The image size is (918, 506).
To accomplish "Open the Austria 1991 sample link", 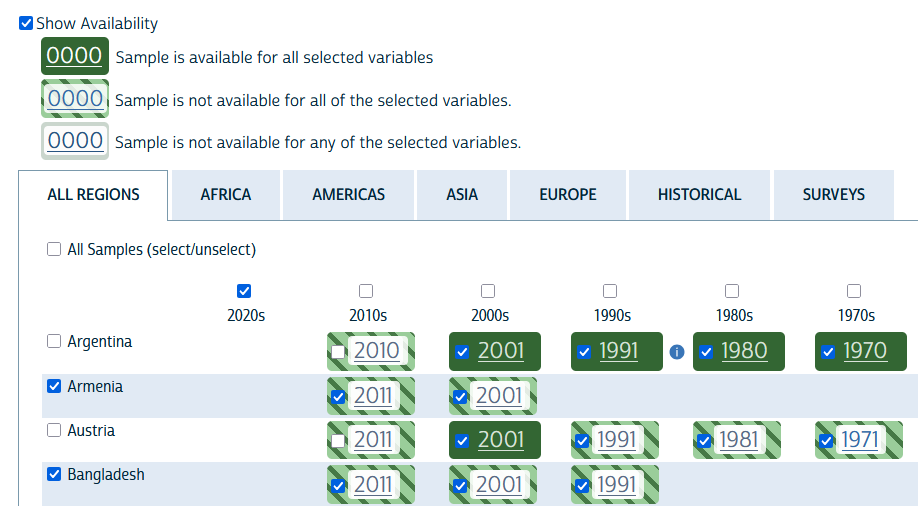I will (616, 440).
